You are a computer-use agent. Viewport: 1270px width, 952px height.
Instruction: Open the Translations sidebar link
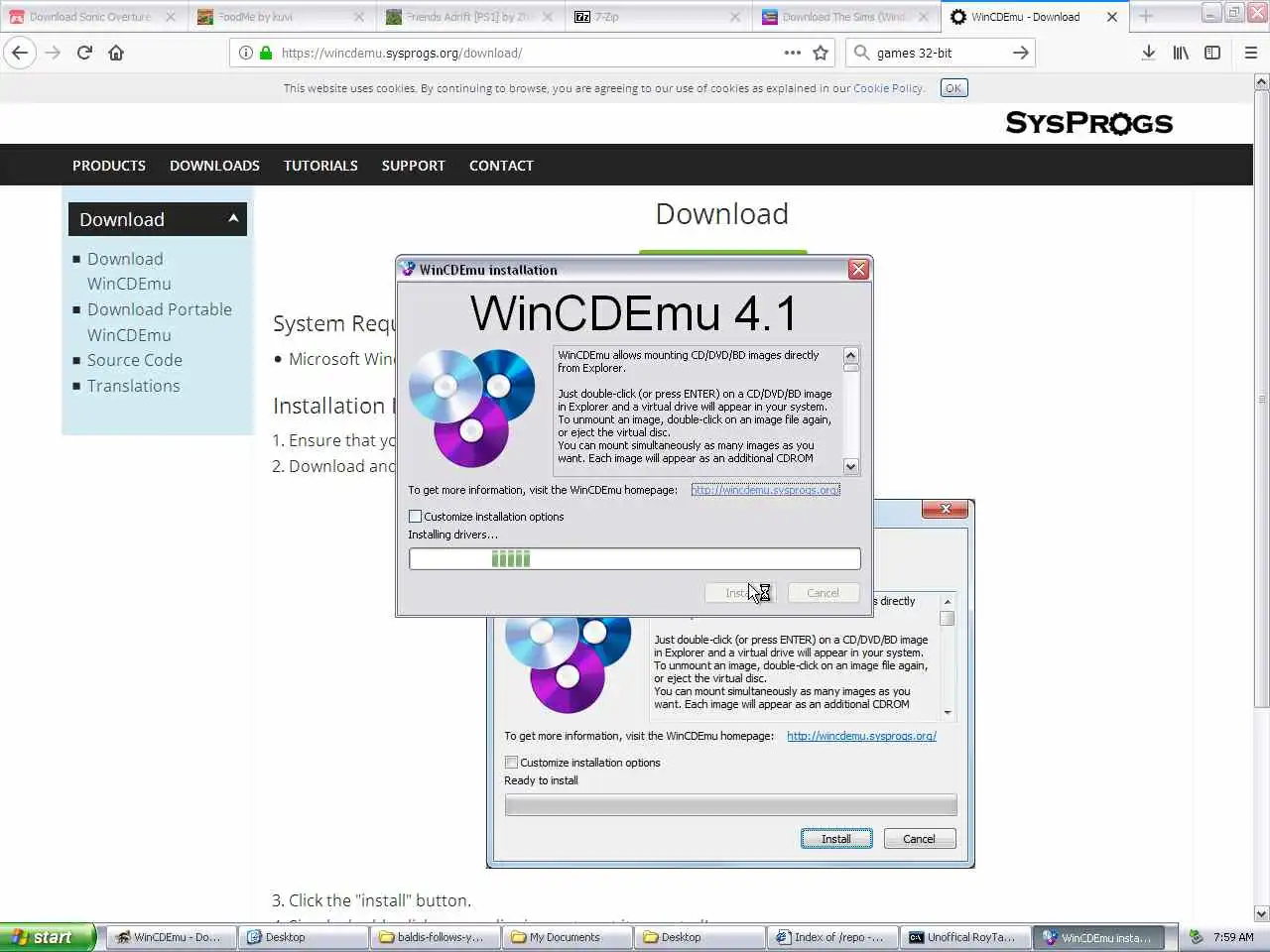(x=133, y=386)
